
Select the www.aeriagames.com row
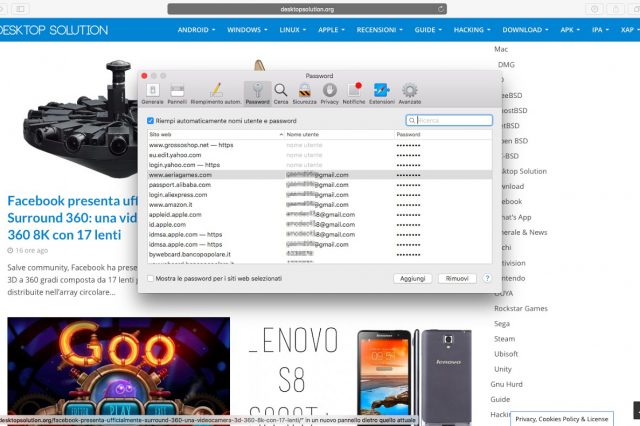pyautogui.click(x=320, y=175)
